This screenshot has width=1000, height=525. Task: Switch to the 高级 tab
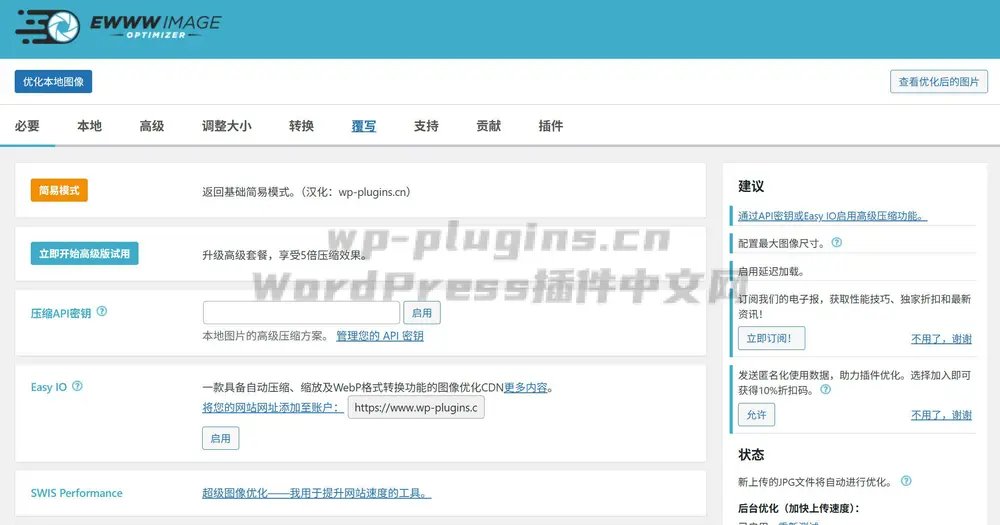pyautogui.click(x=152, y=126)
